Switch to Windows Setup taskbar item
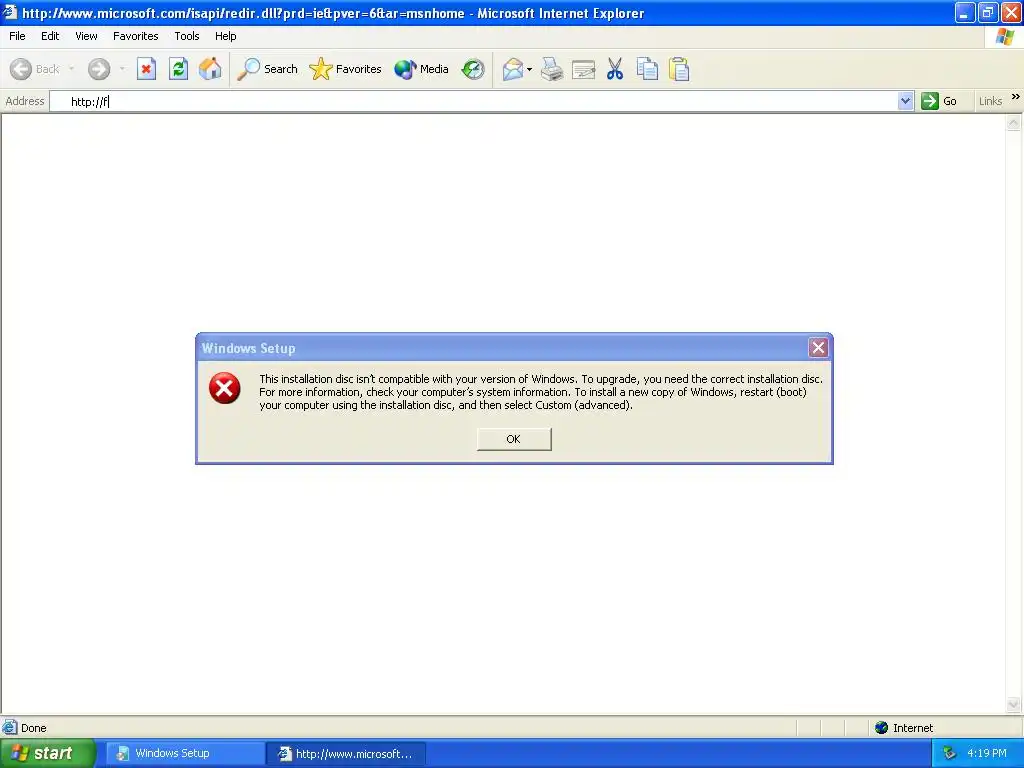1024x768 pixels. coord(185,754)
